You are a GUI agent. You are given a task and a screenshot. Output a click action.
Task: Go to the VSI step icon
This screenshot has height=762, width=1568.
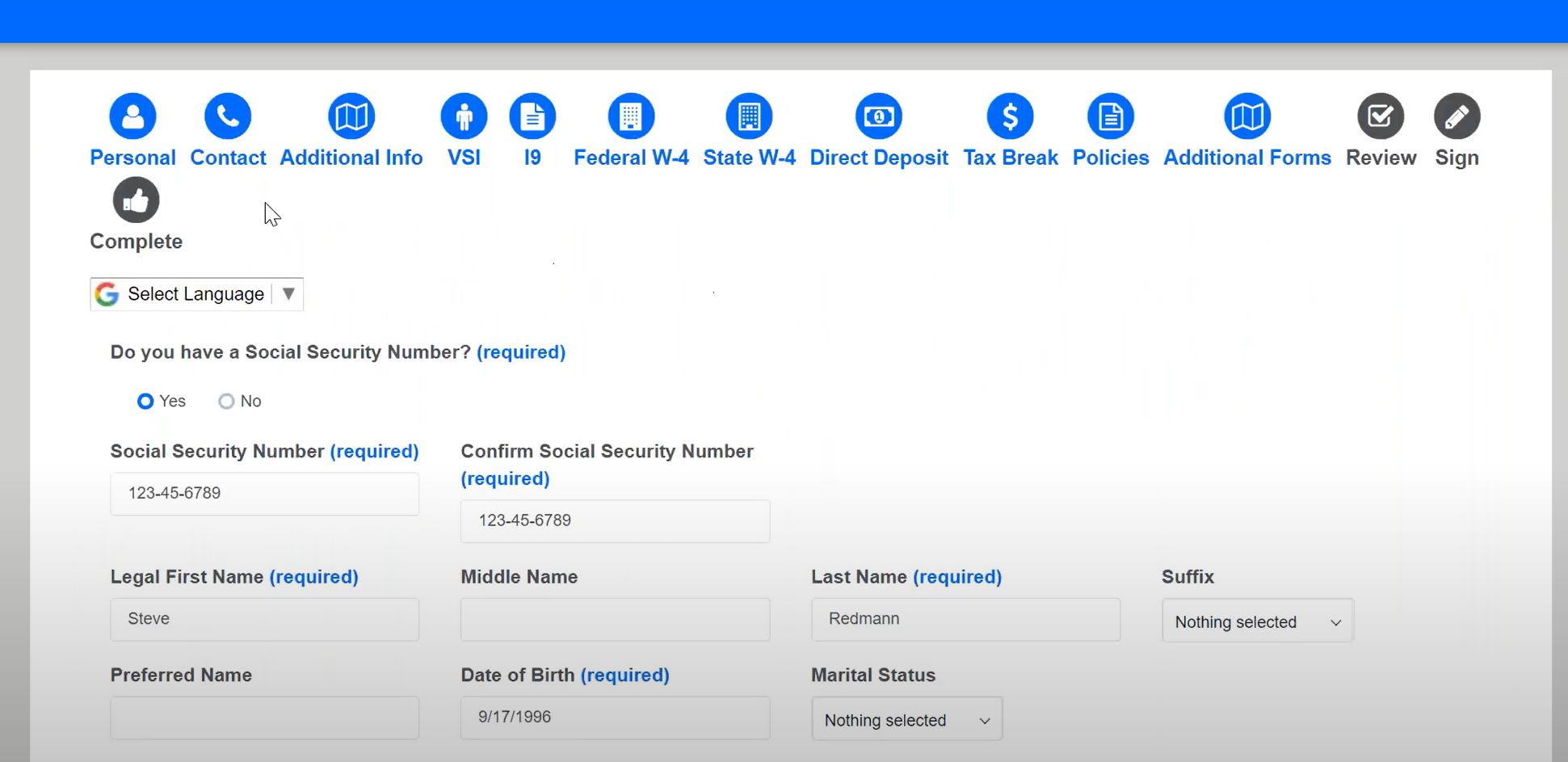(x=464, y=116)
